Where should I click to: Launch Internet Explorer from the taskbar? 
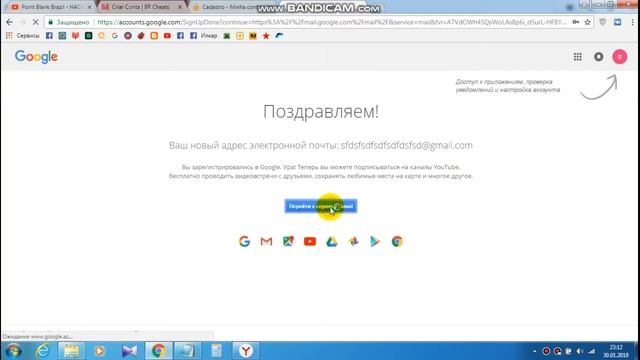click(x=42, y=351)
